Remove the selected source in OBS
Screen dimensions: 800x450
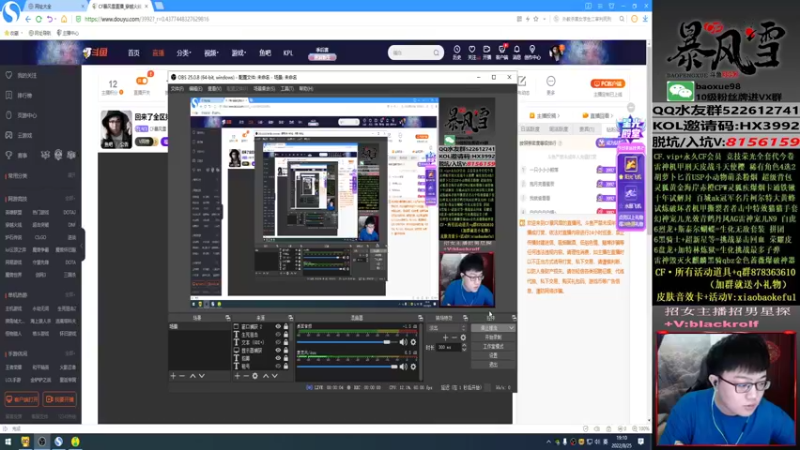246,376
